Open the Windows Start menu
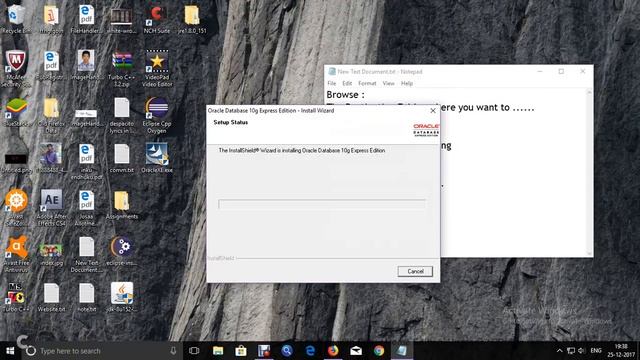Screen dimensions: 640x360 [10, 351]
